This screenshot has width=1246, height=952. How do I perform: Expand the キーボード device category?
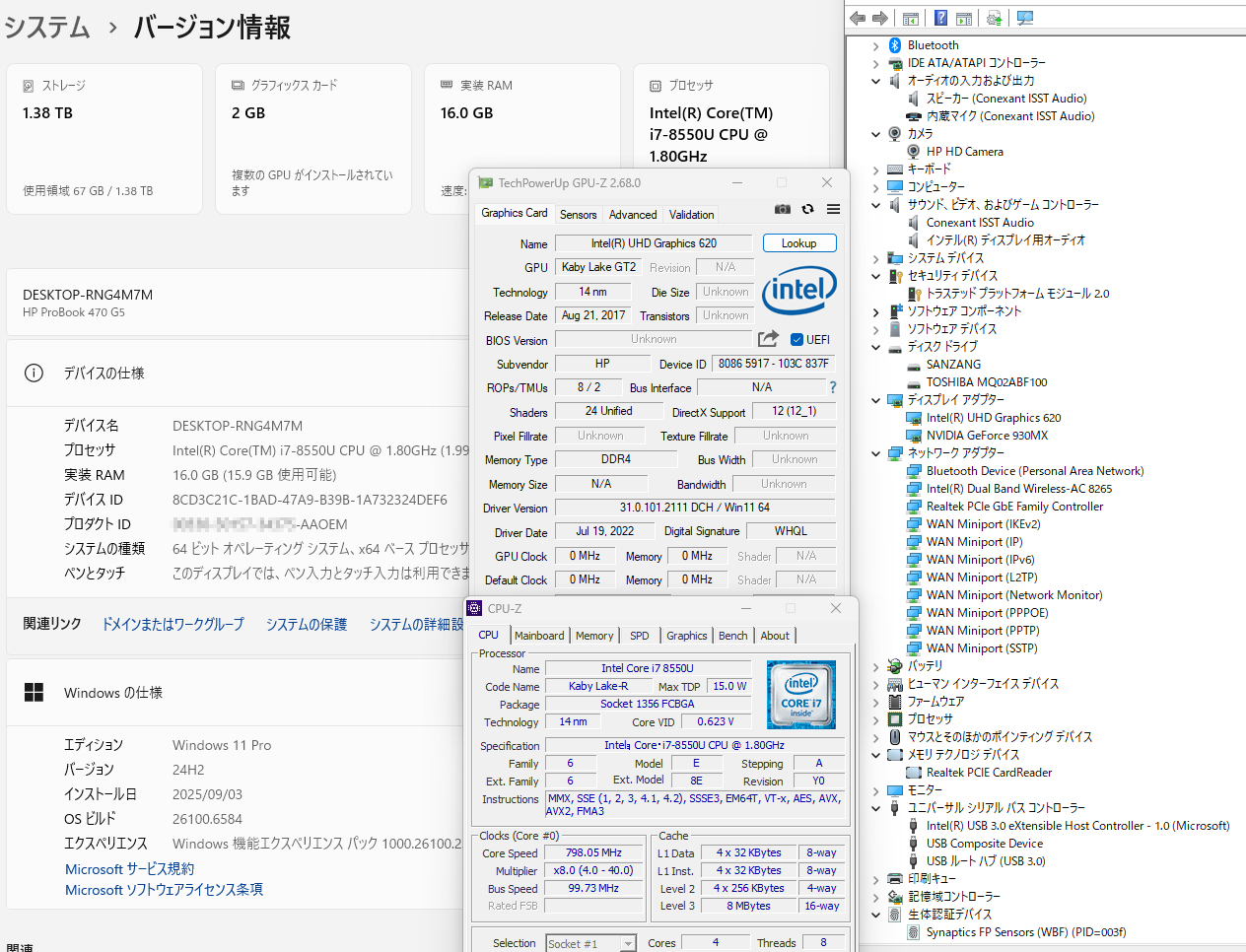click(875, 170)
